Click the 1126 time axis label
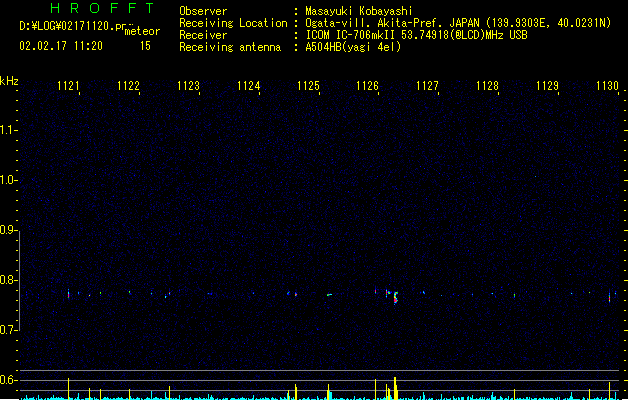Screen dimensions: 629x400 [367, 86]
